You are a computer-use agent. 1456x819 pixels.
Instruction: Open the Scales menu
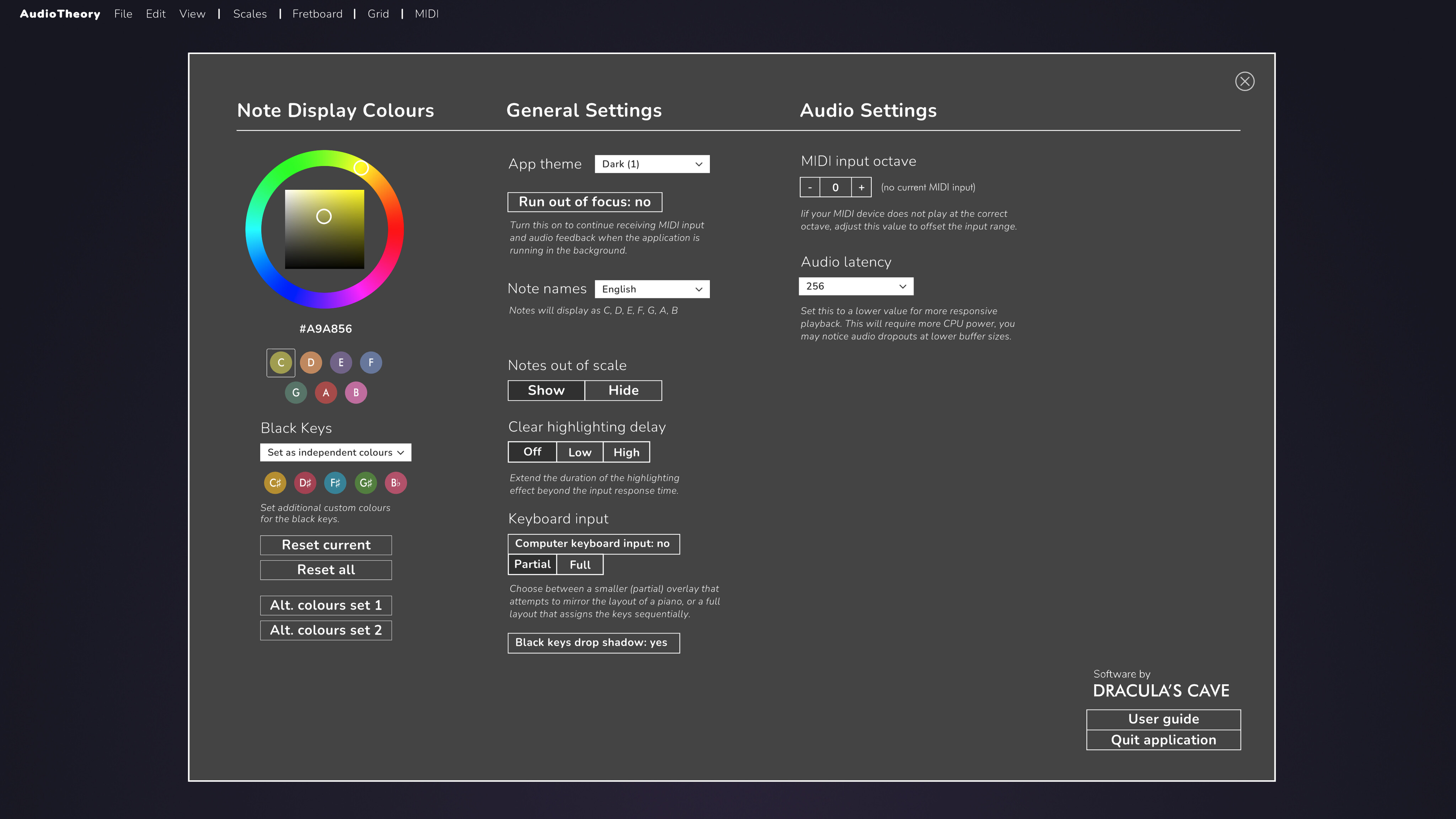(249, 14)
